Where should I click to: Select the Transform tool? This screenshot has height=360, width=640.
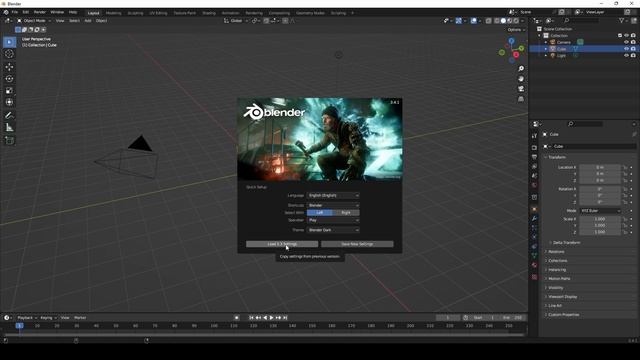(9, 102)
